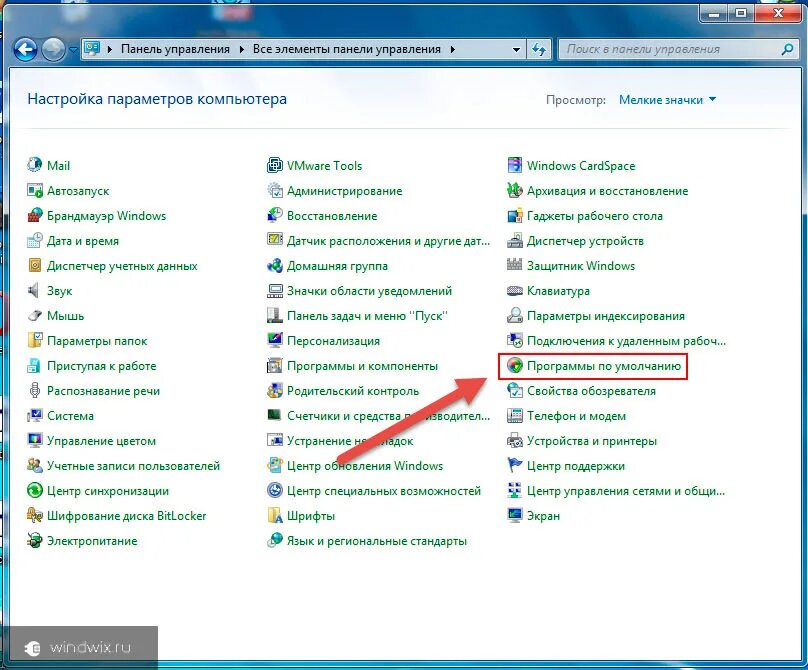The image size is (808, 670).
Task: Open Свойства обозревателя link
Action: (592, 391)
